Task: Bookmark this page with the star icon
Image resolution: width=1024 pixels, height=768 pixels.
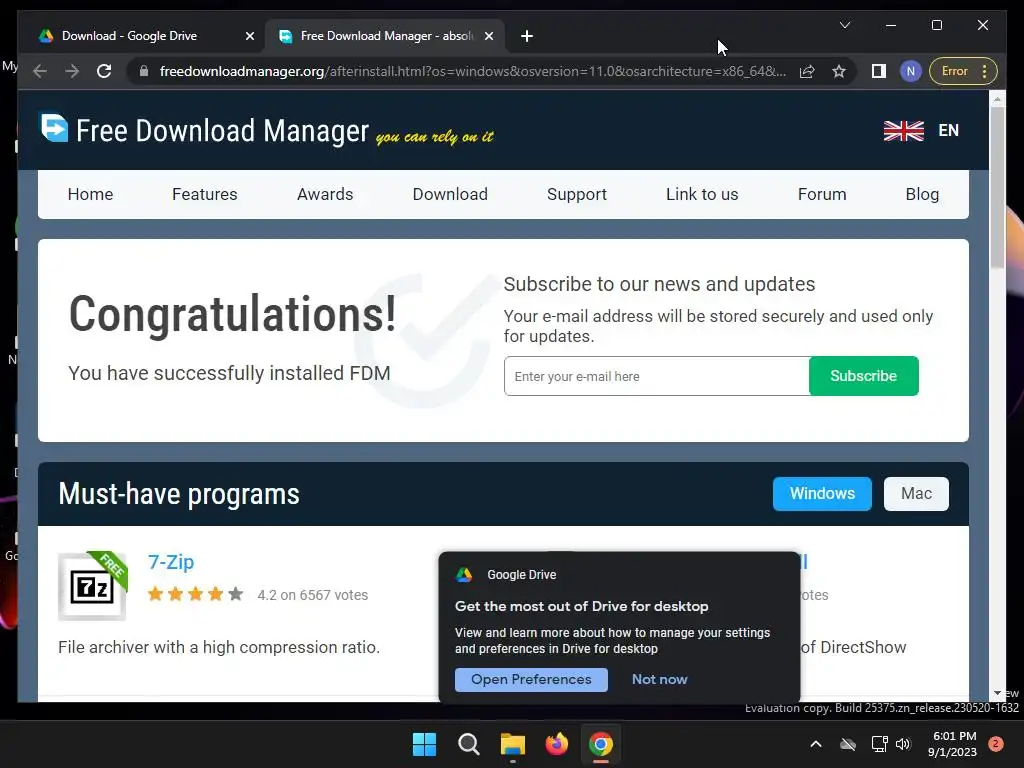Action: [x=839, y=71]
